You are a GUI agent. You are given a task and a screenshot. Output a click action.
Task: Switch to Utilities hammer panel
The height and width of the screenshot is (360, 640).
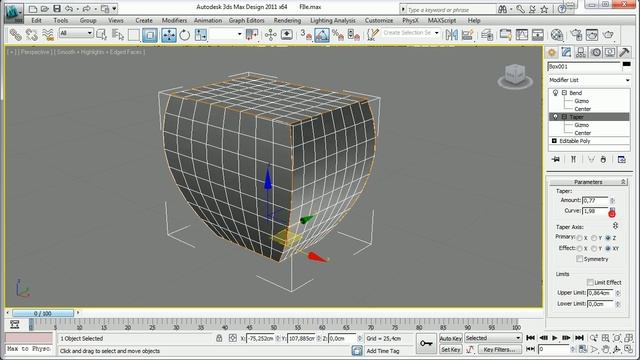[x=624, y=52]
